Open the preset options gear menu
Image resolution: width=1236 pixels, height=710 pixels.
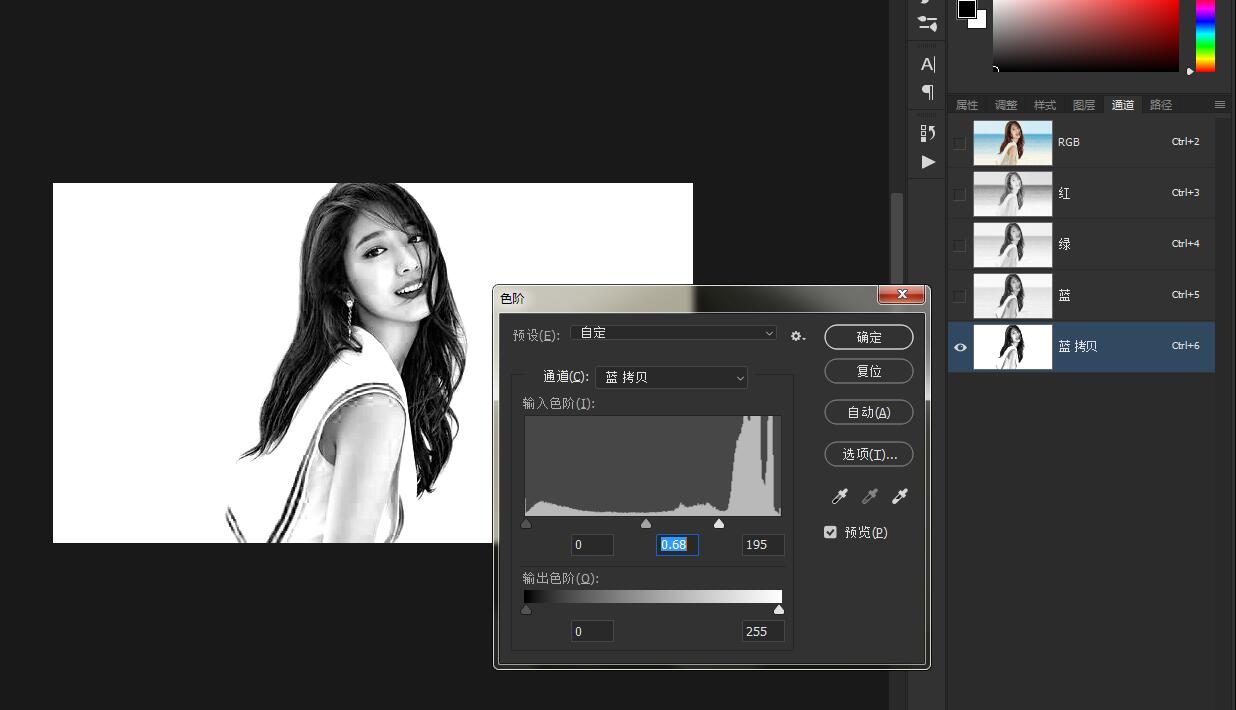pos(797,336)
